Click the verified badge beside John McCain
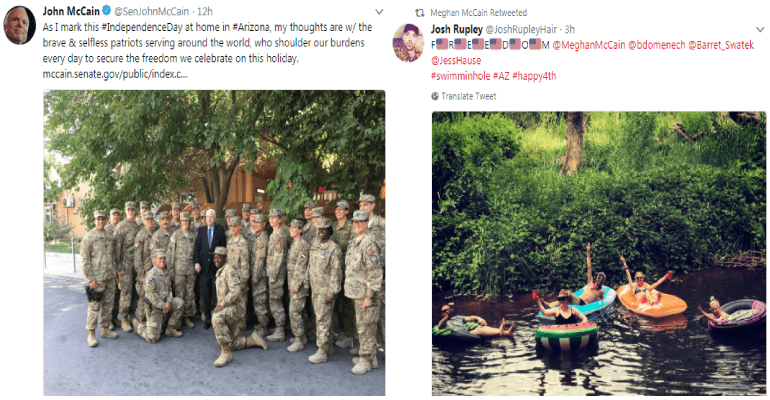The height and width of the screenshot is (400, 770). click(107, 10)
